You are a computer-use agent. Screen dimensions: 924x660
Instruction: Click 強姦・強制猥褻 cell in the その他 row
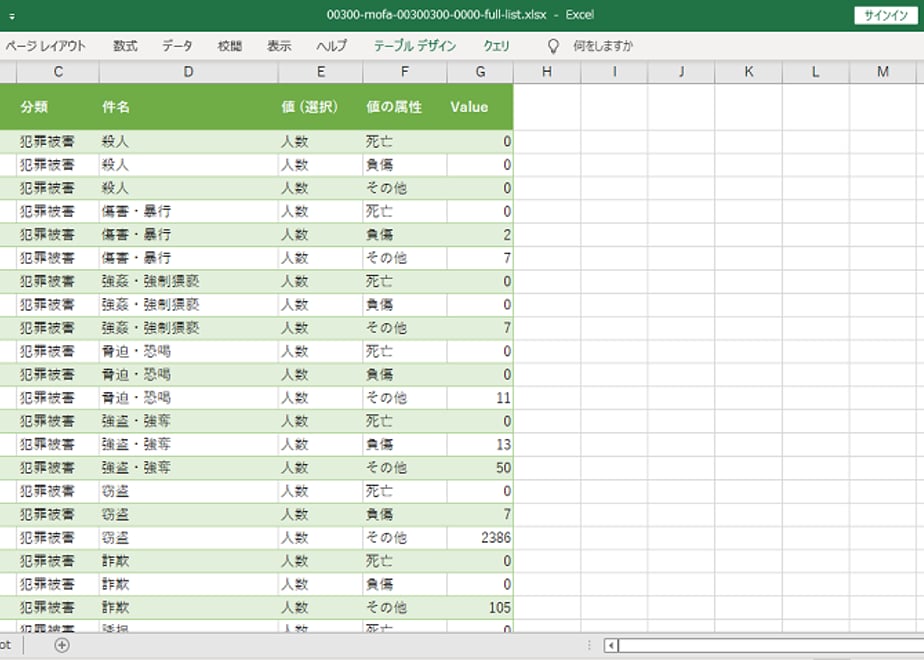(x=189, y=328)
